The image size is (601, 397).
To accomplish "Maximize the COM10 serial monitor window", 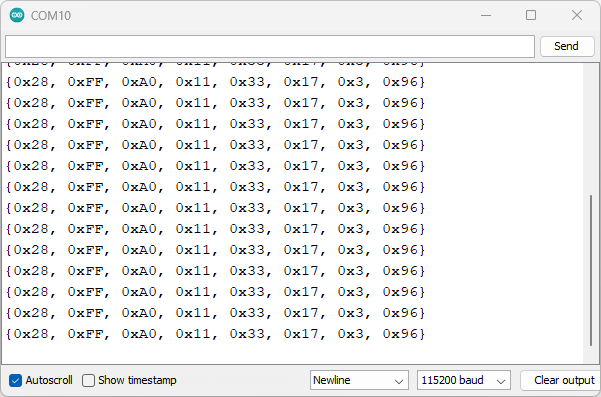I will point(531,15).
